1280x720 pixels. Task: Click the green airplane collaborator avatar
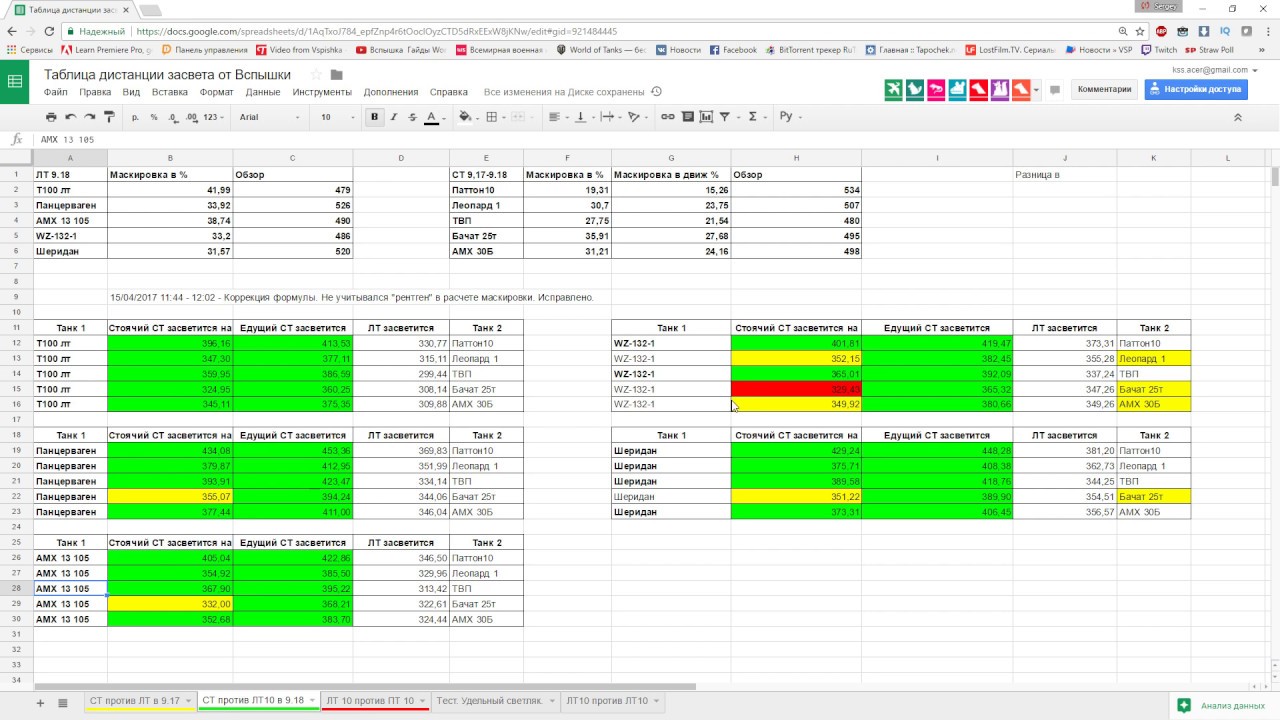894,89
